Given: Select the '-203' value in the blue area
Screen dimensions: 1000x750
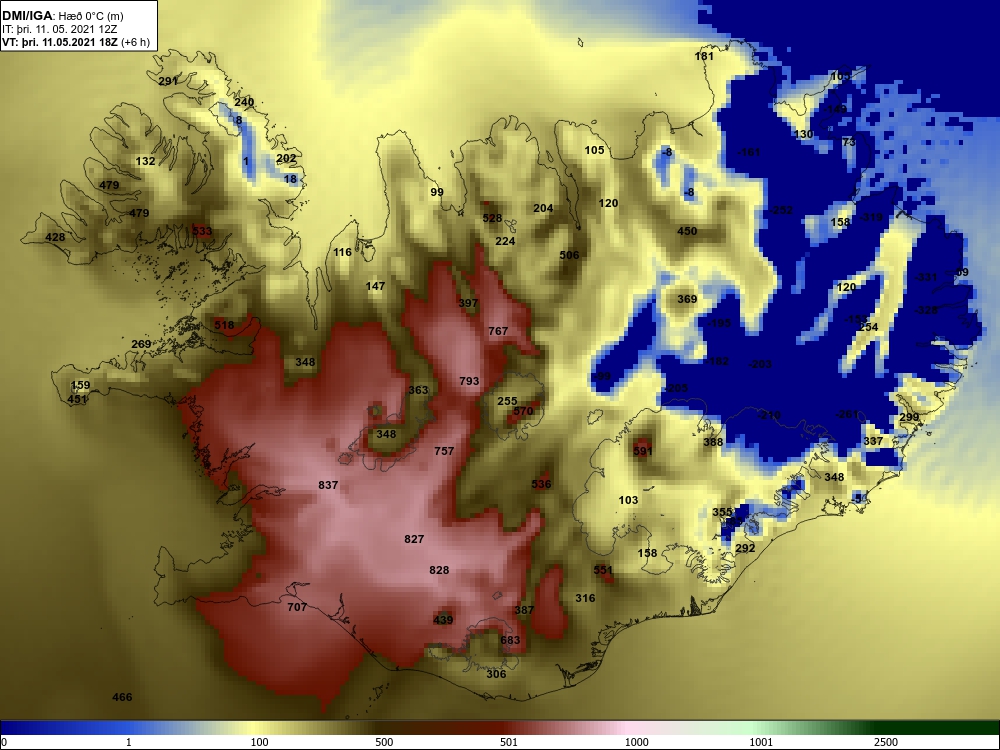Looking at the screenshot, I should click(x=760, y=365).
